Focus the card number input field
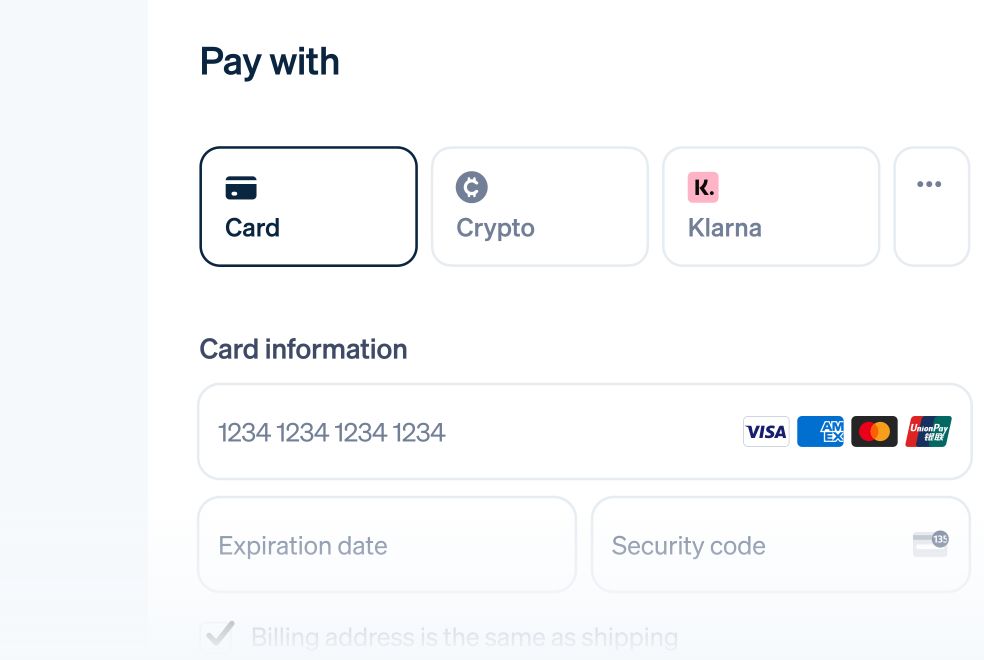This screenshot has width=984, height=660. pos(585,432)
